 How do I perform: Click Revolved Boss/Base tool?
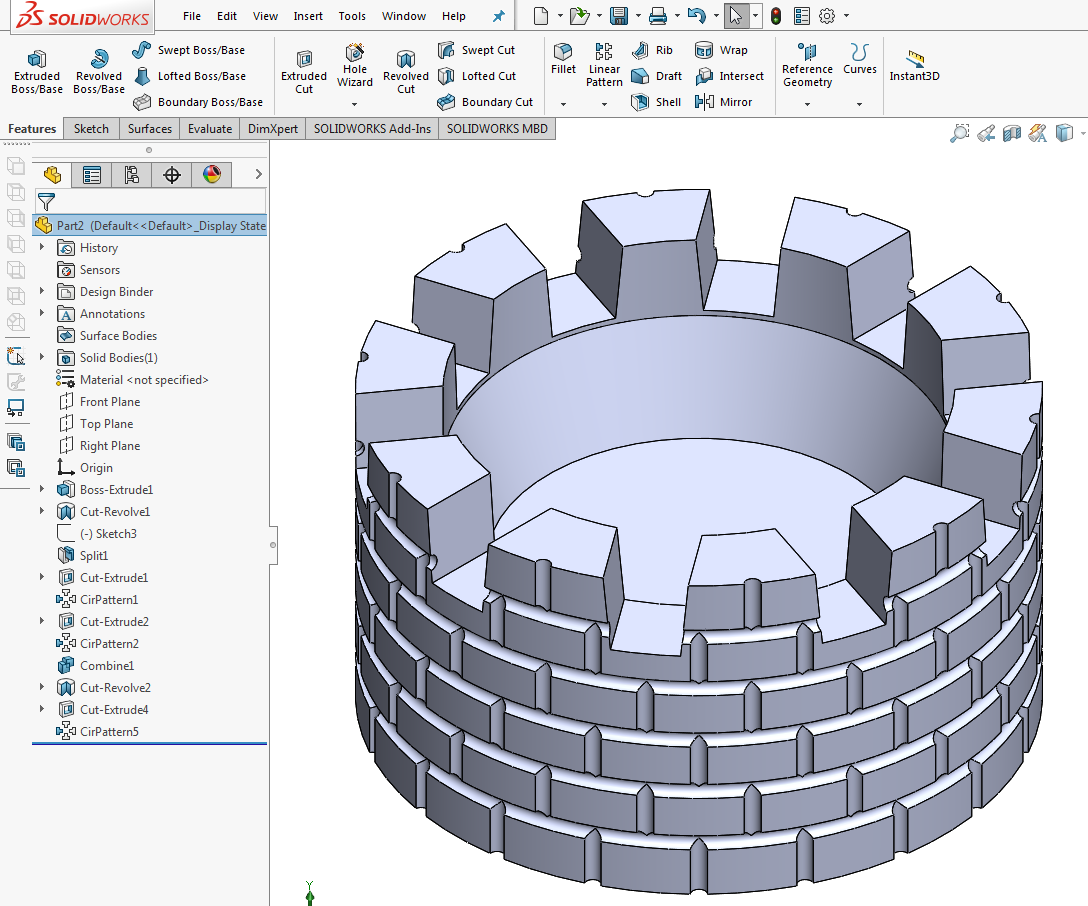tap(99, 71)
